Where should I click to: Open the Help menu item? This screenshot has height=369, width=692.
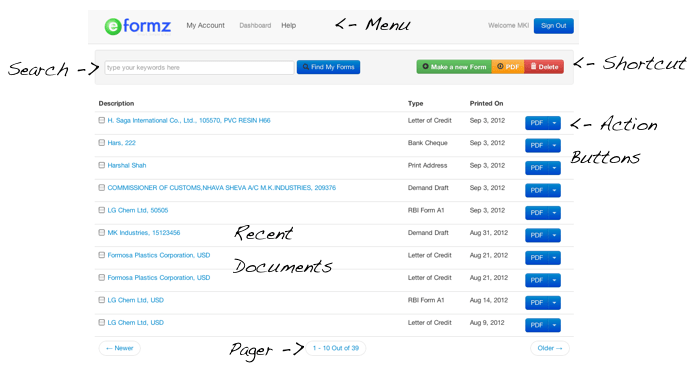click(289, 26)
